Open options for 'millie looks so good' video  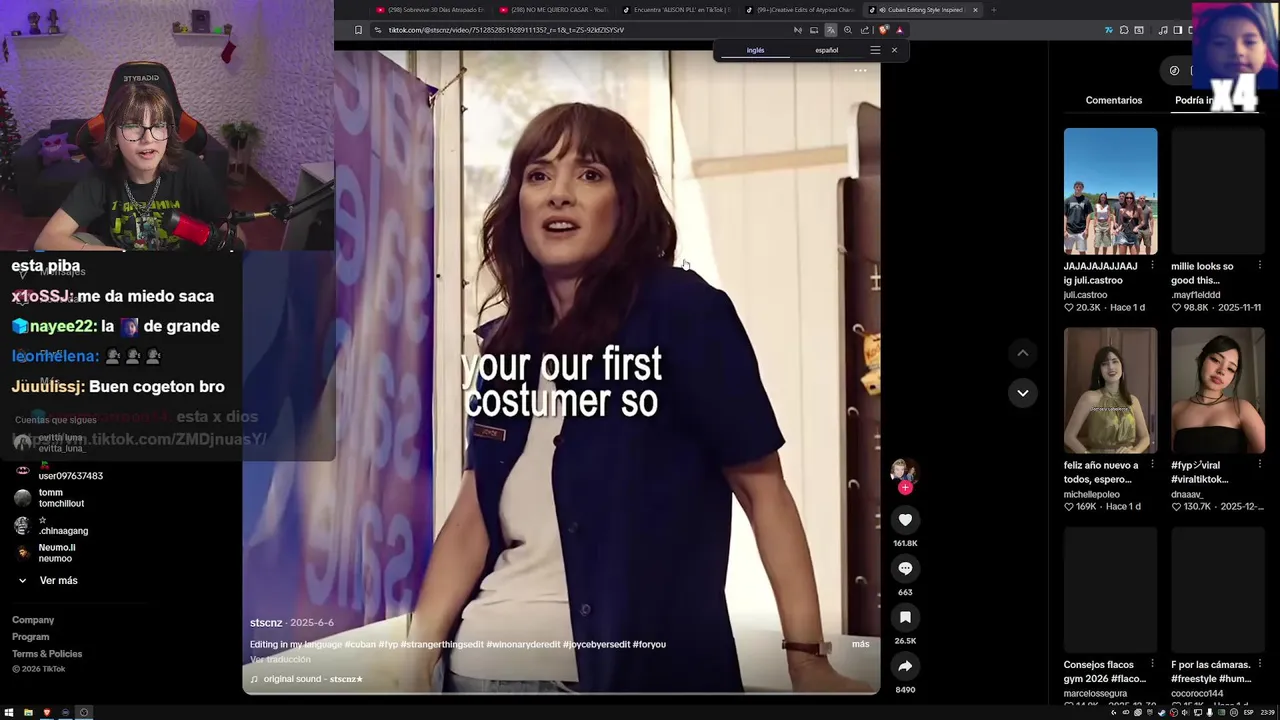[1259, 265]
